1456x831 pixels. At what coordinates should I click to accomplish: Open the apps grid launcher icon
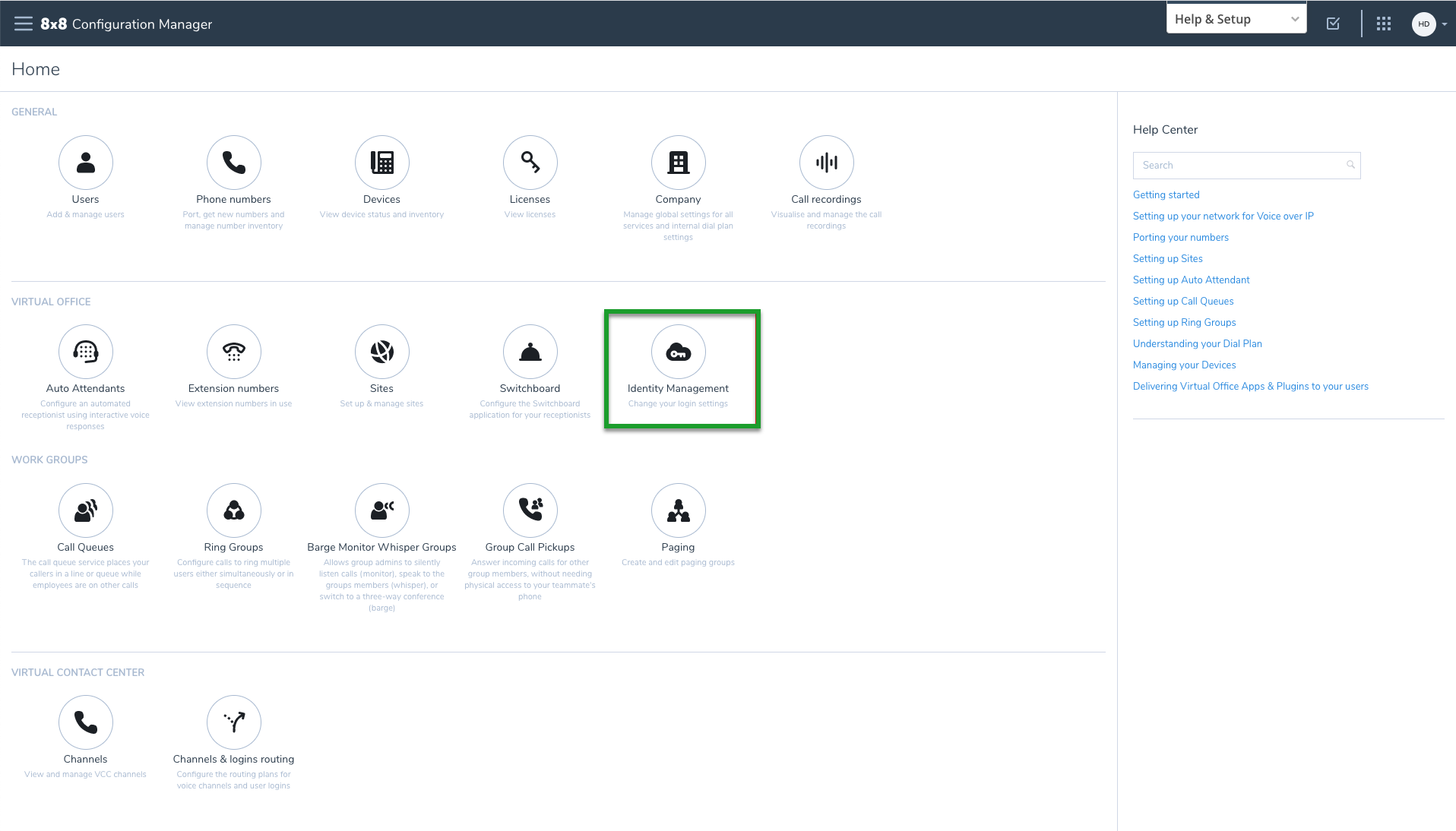coord(1384,24)
